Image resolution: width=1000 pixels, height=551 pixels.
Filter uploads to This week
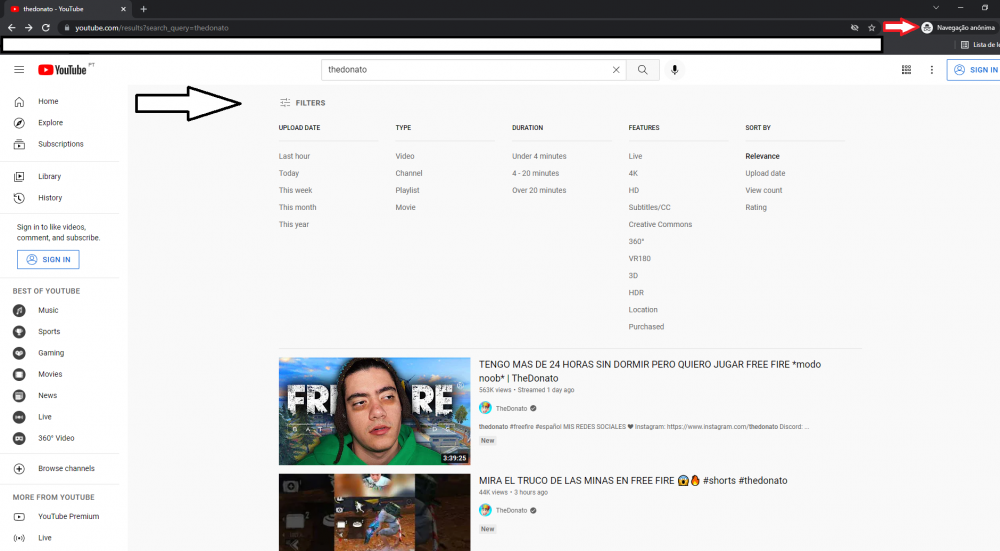pos(295,190)
